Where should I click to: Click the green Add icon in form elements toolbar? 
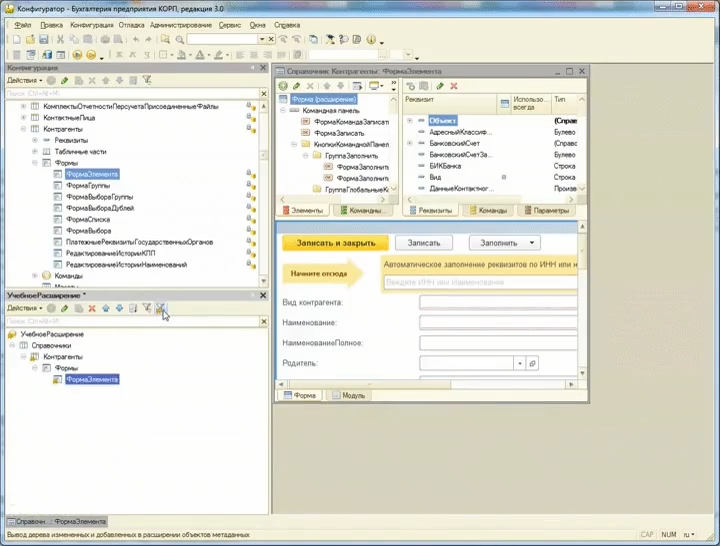tap(283, 86)
